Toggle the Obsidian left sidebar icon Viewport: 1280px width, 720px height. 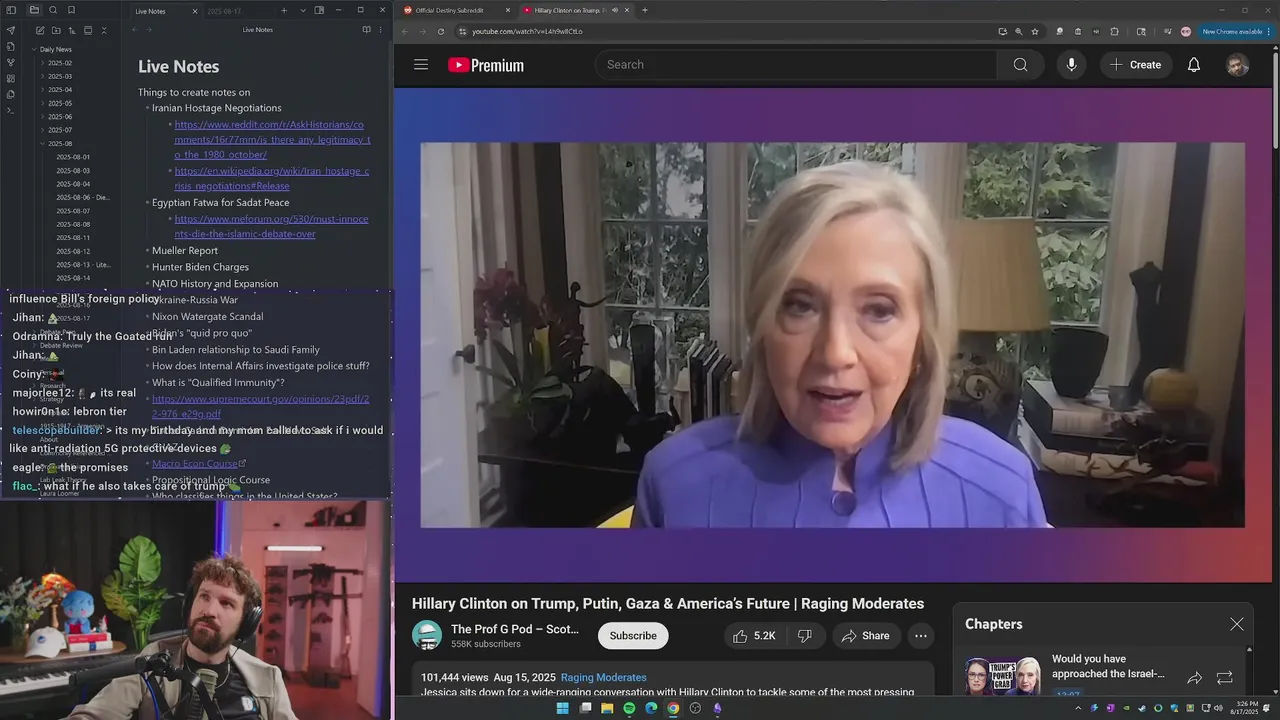click(11, 10)
